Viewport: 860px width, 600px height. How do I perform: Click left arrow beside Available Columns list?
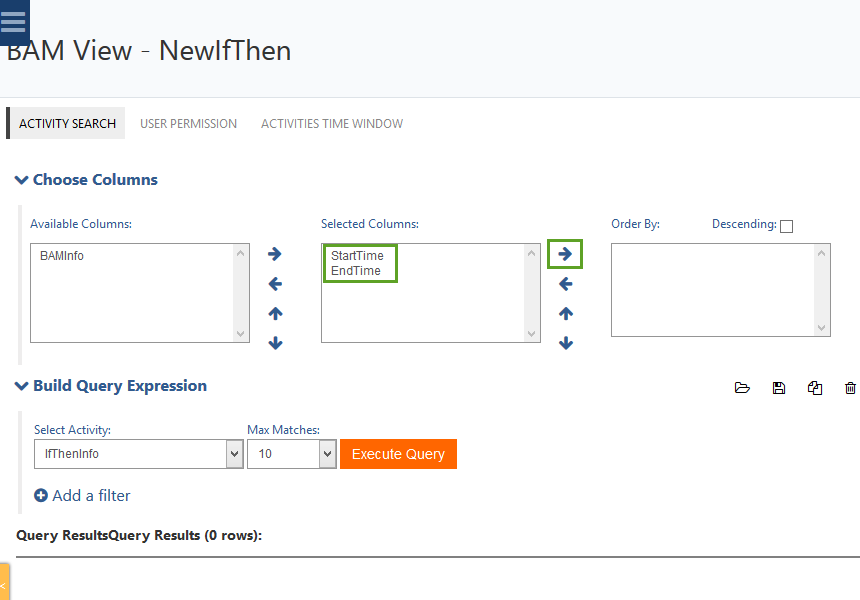(x=275, y=284)
